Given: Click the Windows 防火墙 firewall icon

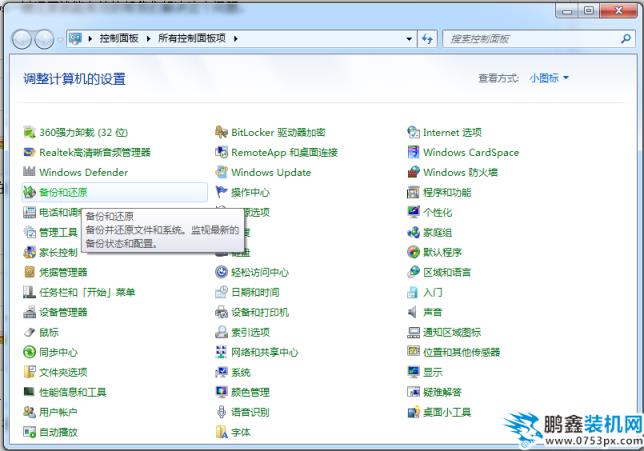Looking at the screenshot, I should coord(413,172).
